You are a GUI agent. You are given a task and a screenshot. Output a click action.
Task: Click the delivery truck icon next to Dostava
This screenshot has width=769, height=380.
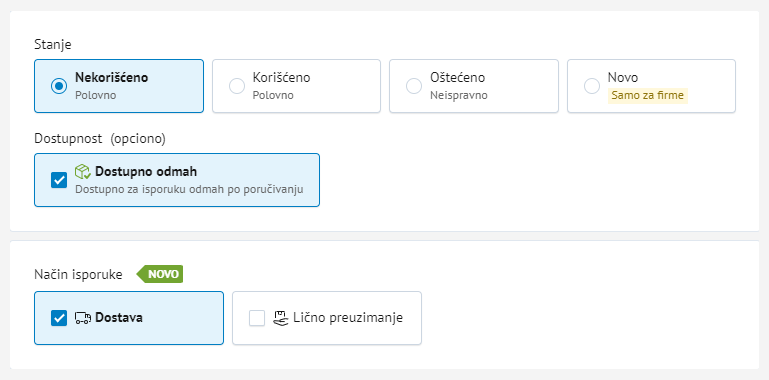coord(82,318)
